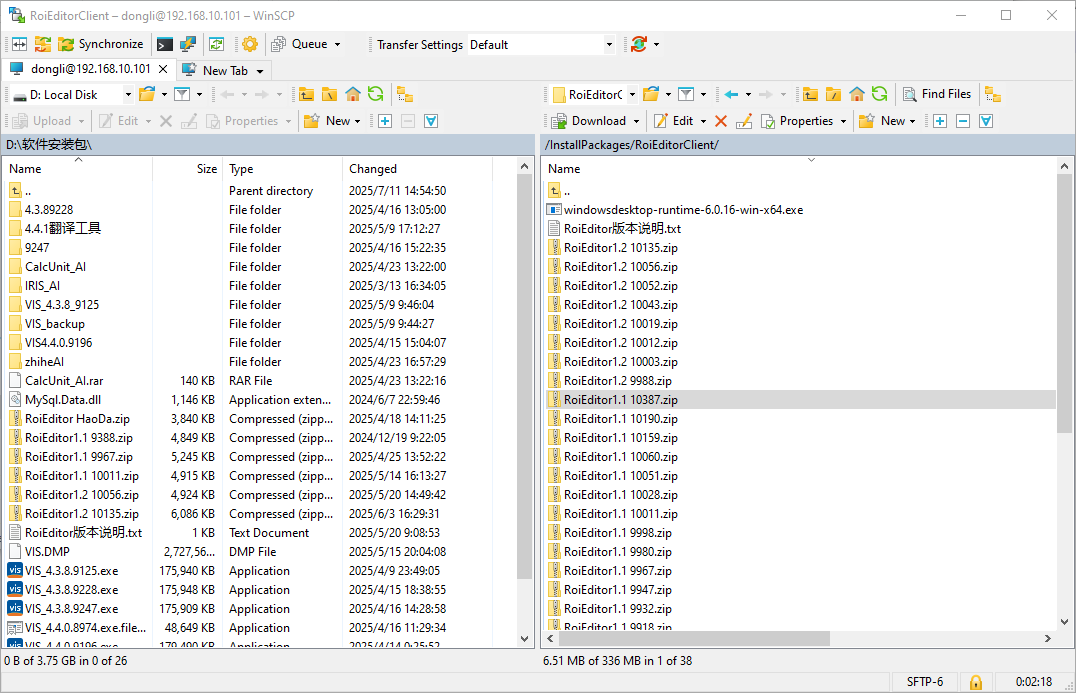Image resolution: width=1076 pixels, height=693 pixels.
Task: Open the New Tab tab
Action: pyautogui.click(x=225, y=71)
